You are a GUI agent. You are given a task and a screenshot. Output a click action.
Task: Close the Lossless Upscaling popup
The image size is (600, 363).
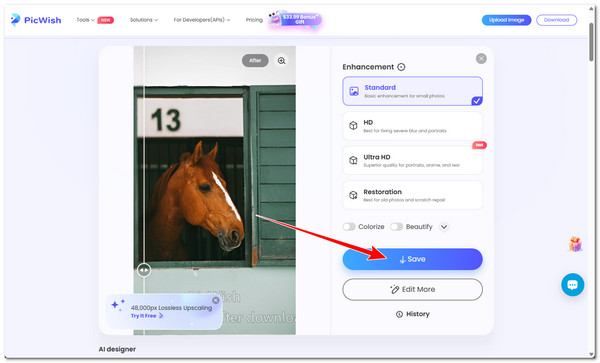point(215,300)
